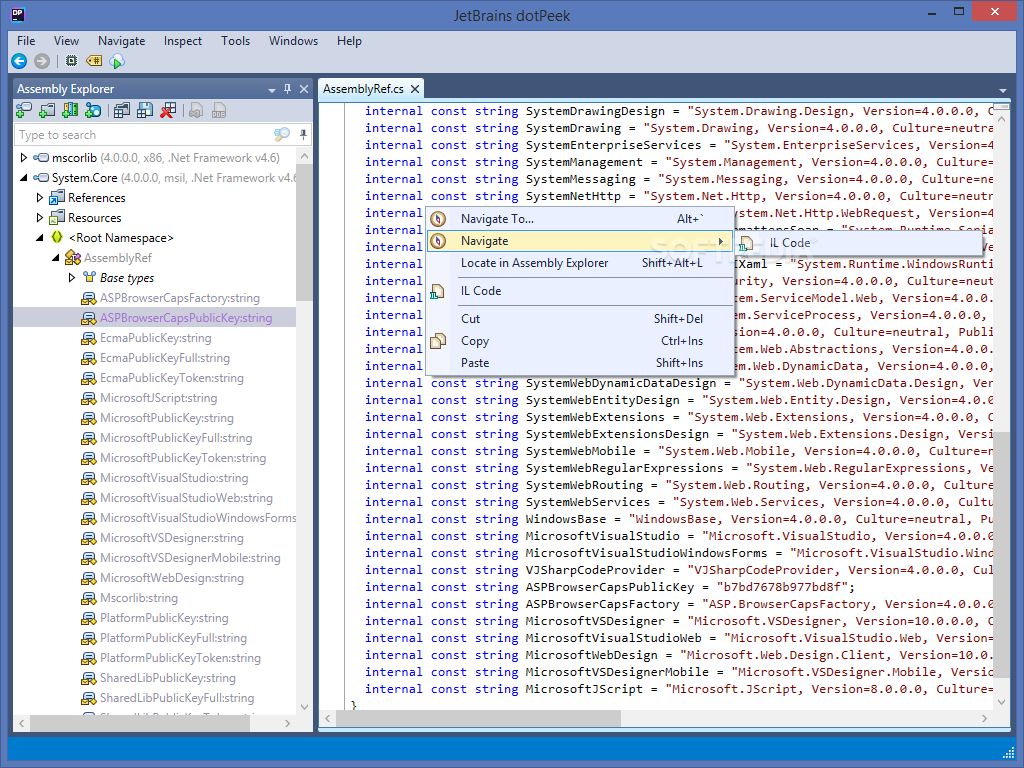Click the Export to Project icon
Viewport: 1024px width, 768px height.
[196, 110]
